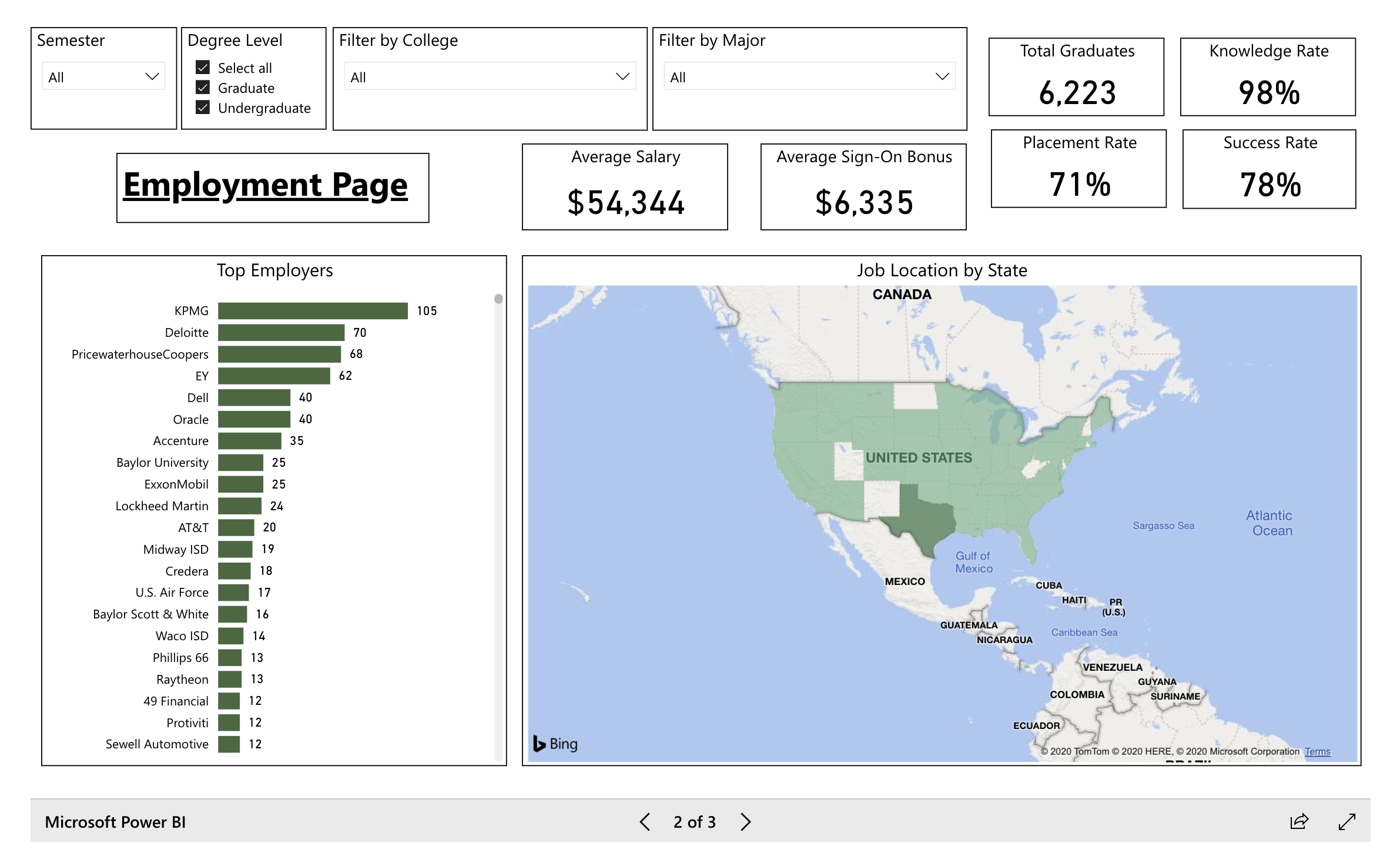Screen dimensions: 1400x863
Task: Click the page indicator 2 of 3
Action: pyautogui.click(x=694, y=821)
